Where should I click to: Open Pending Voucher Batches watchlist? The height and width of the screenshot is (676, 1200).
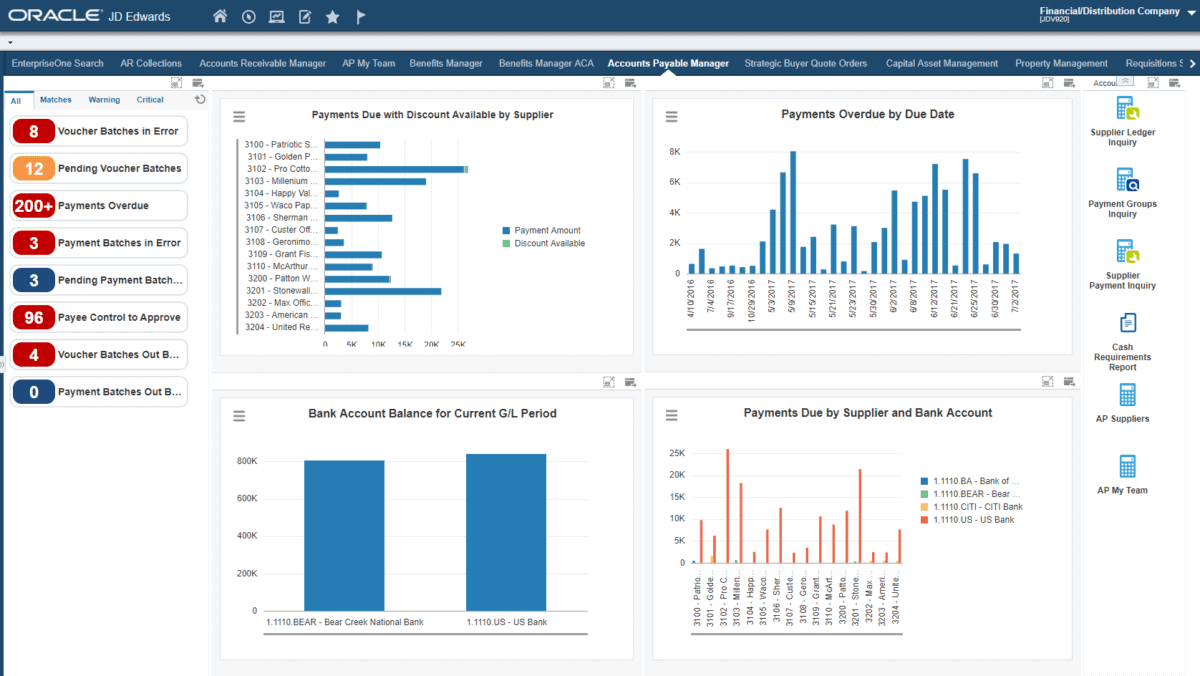pyautogui.click(x=99, y=168)
